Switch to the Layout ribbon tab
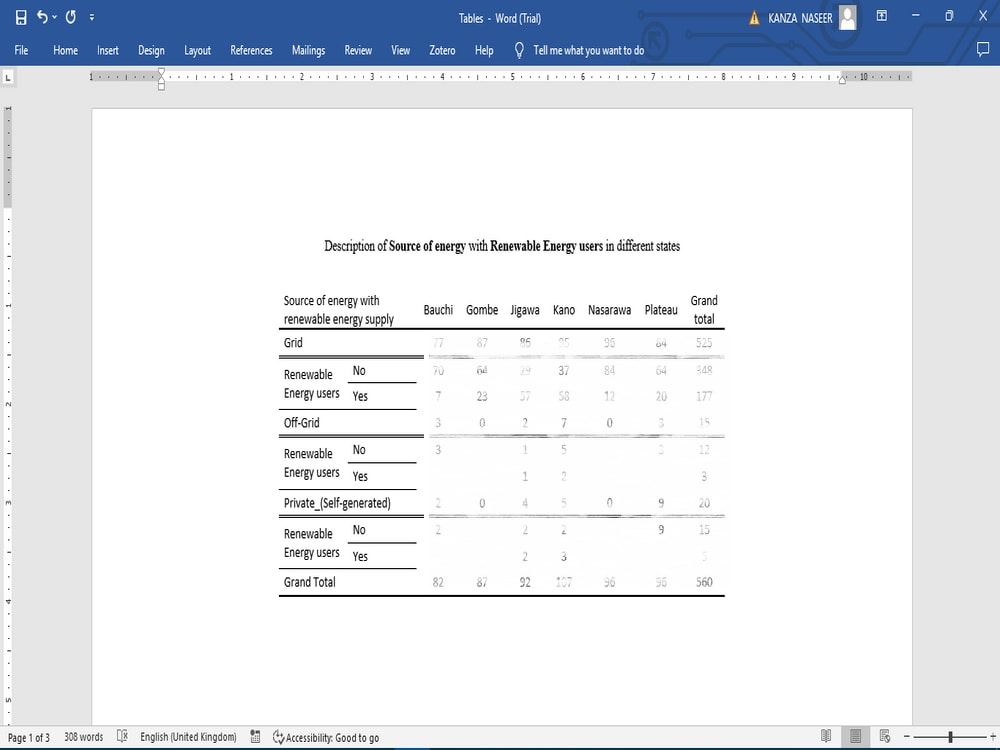The image size is (1000, 750). click(x=197, y=50)
